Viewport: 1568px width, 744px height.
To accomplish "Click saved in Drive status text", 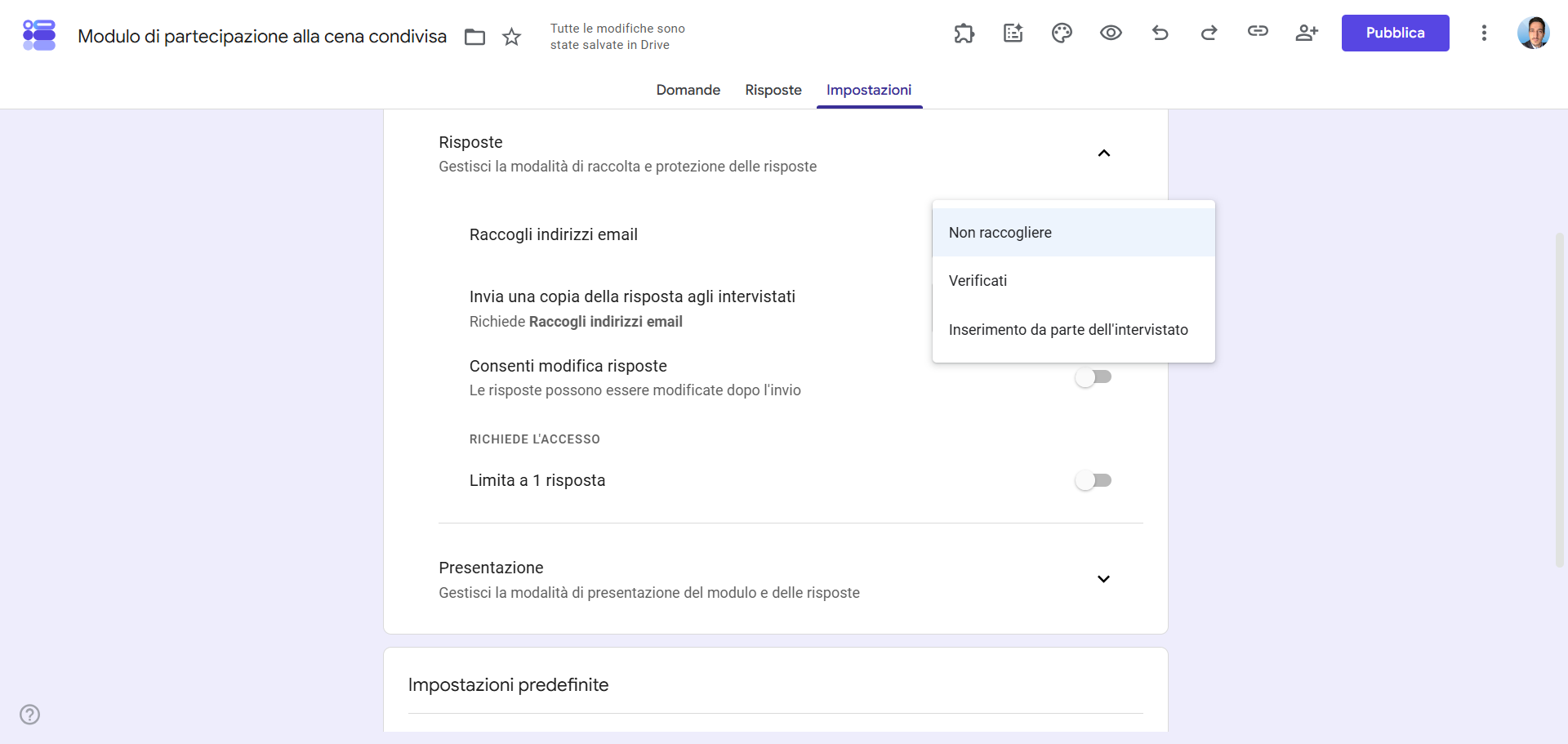I will 617,37.
